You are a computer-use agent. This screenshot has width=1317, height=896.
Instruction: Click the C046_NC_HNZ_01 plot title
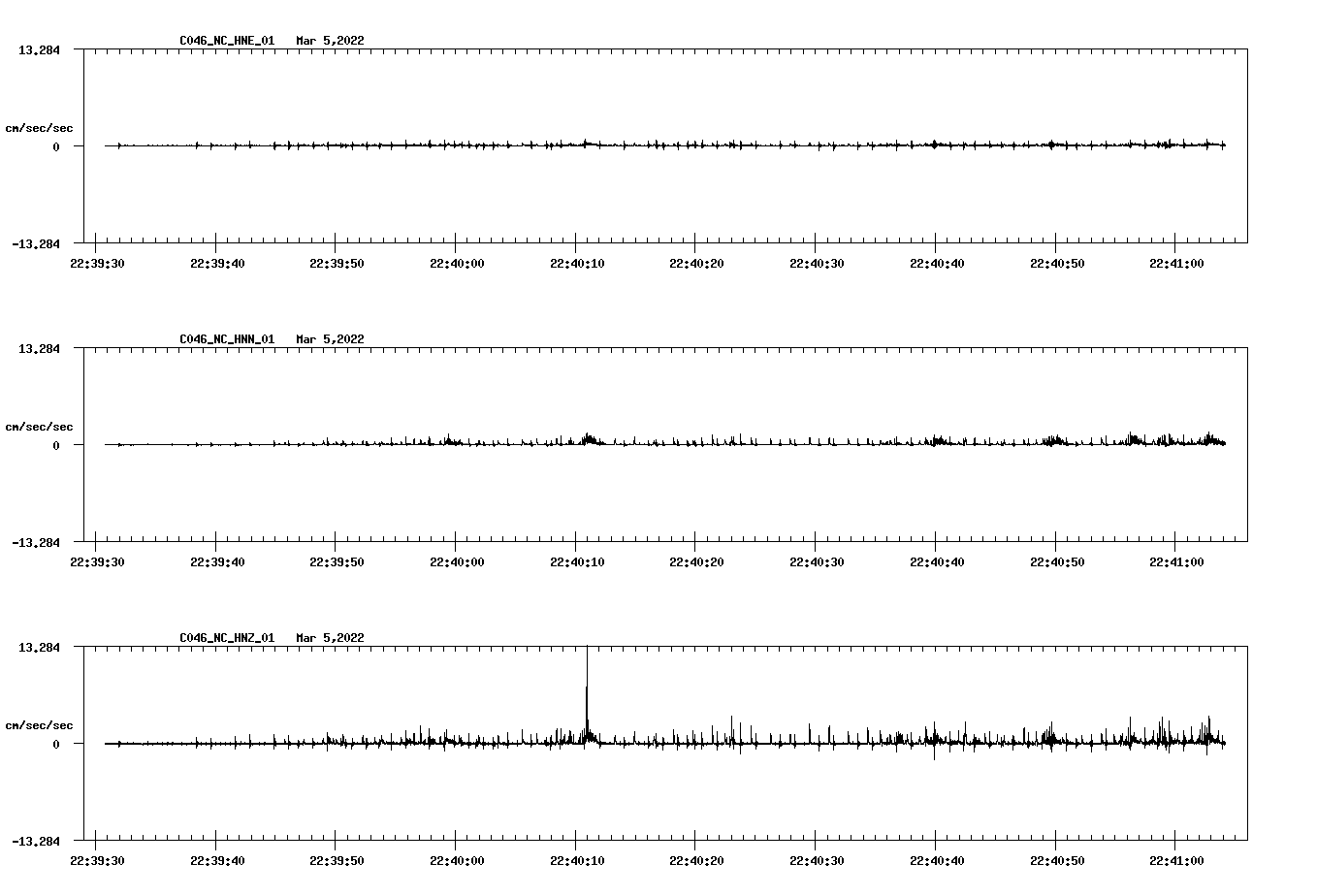(x=227, y=638)
